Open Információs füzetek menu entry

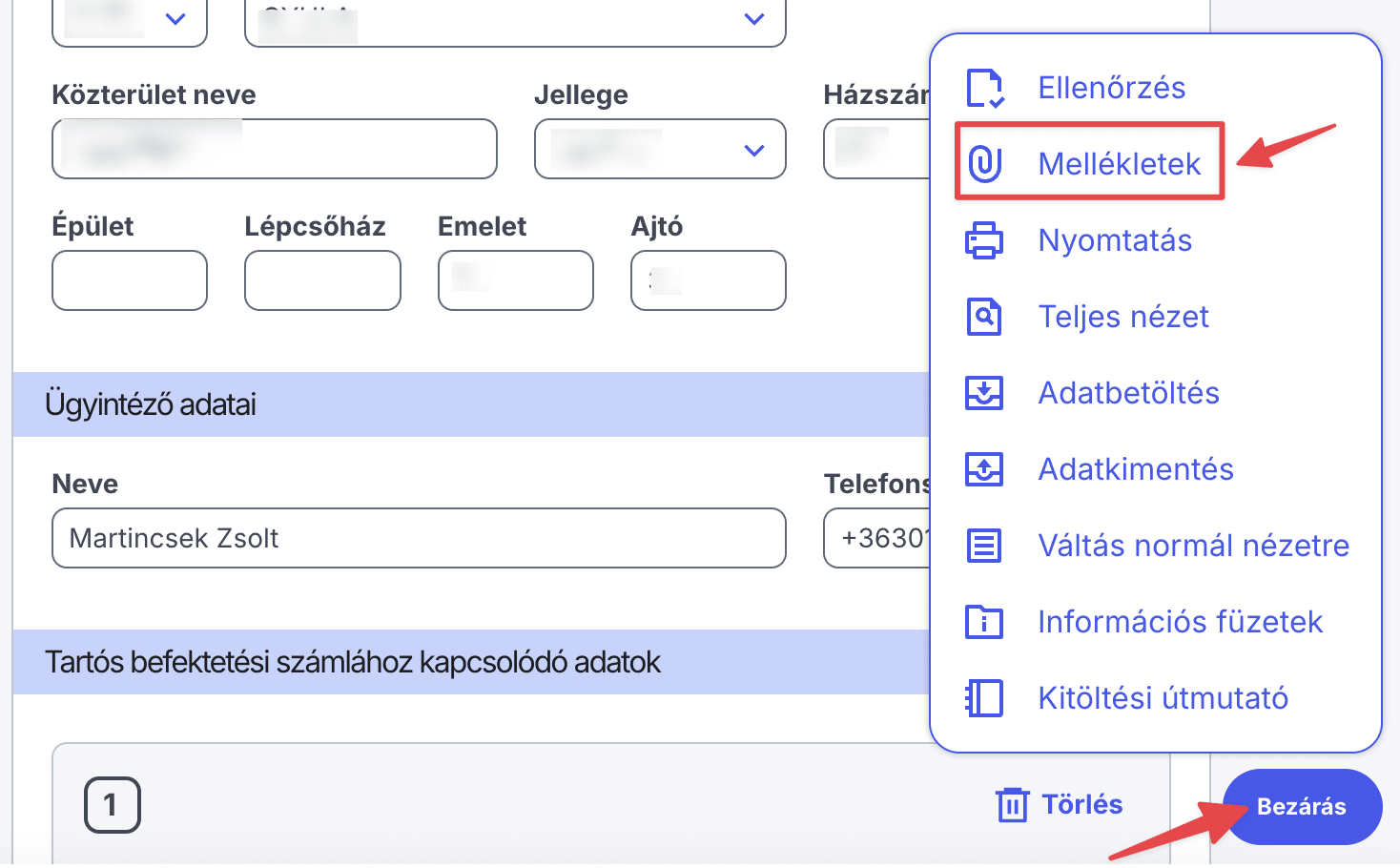[1180, 622]
